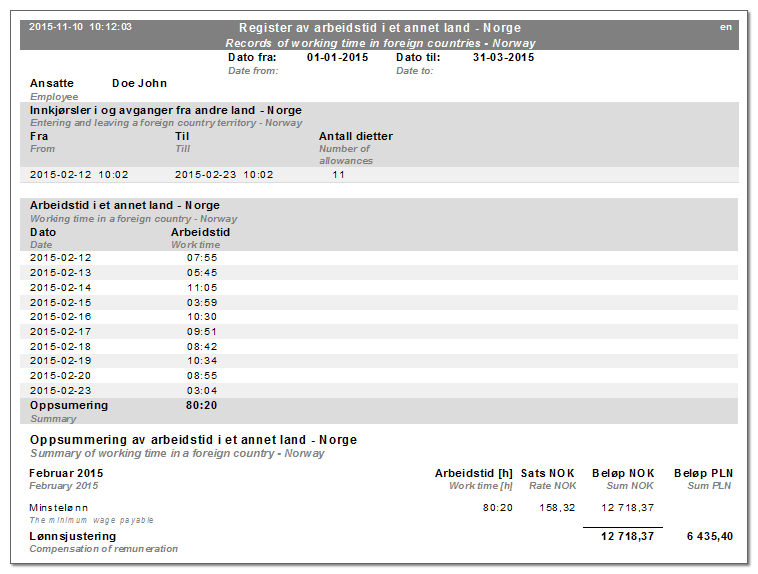Select the end date 31-03-2015
758x574 pixels.
point(503,57)
